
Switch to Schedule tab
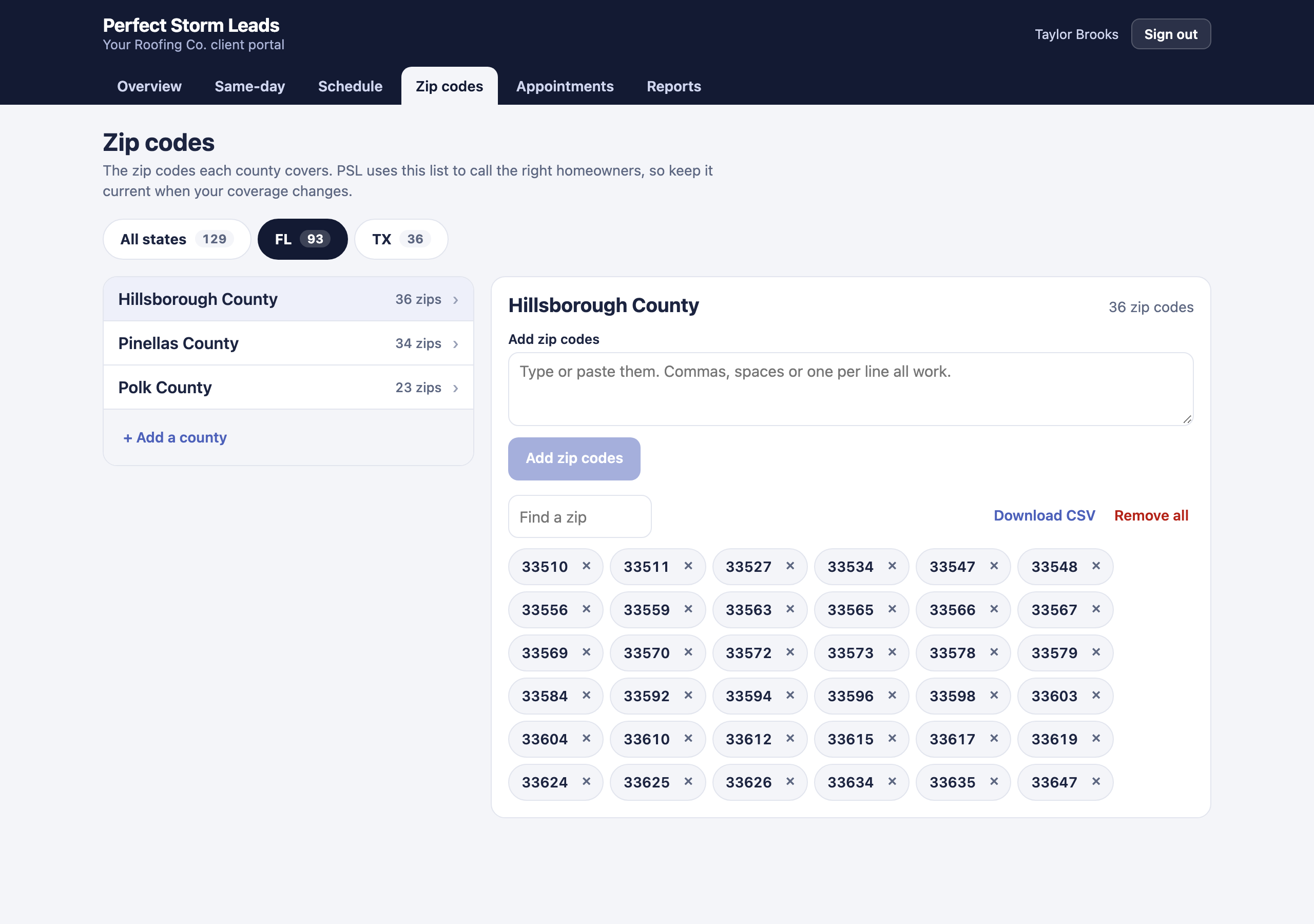350,86
